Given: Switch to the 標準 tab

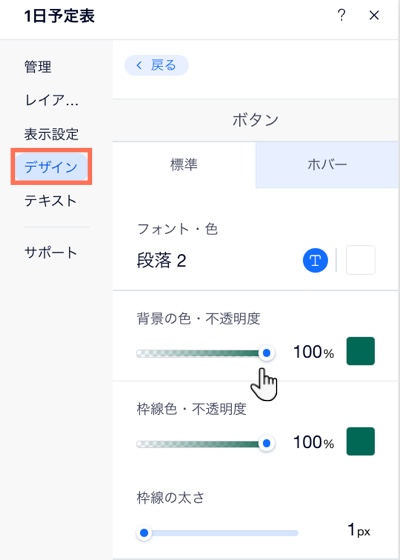Looking at the screenshot, I should pyautogui.click(x=184, y=165).
